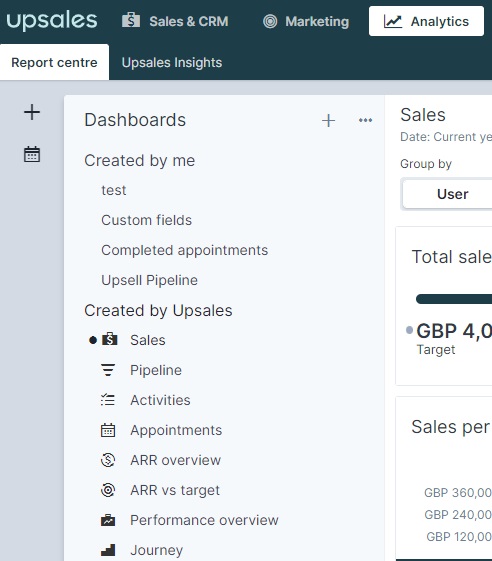Open the Appointments dashboard
492x561 pixels.
click(176, 430)
